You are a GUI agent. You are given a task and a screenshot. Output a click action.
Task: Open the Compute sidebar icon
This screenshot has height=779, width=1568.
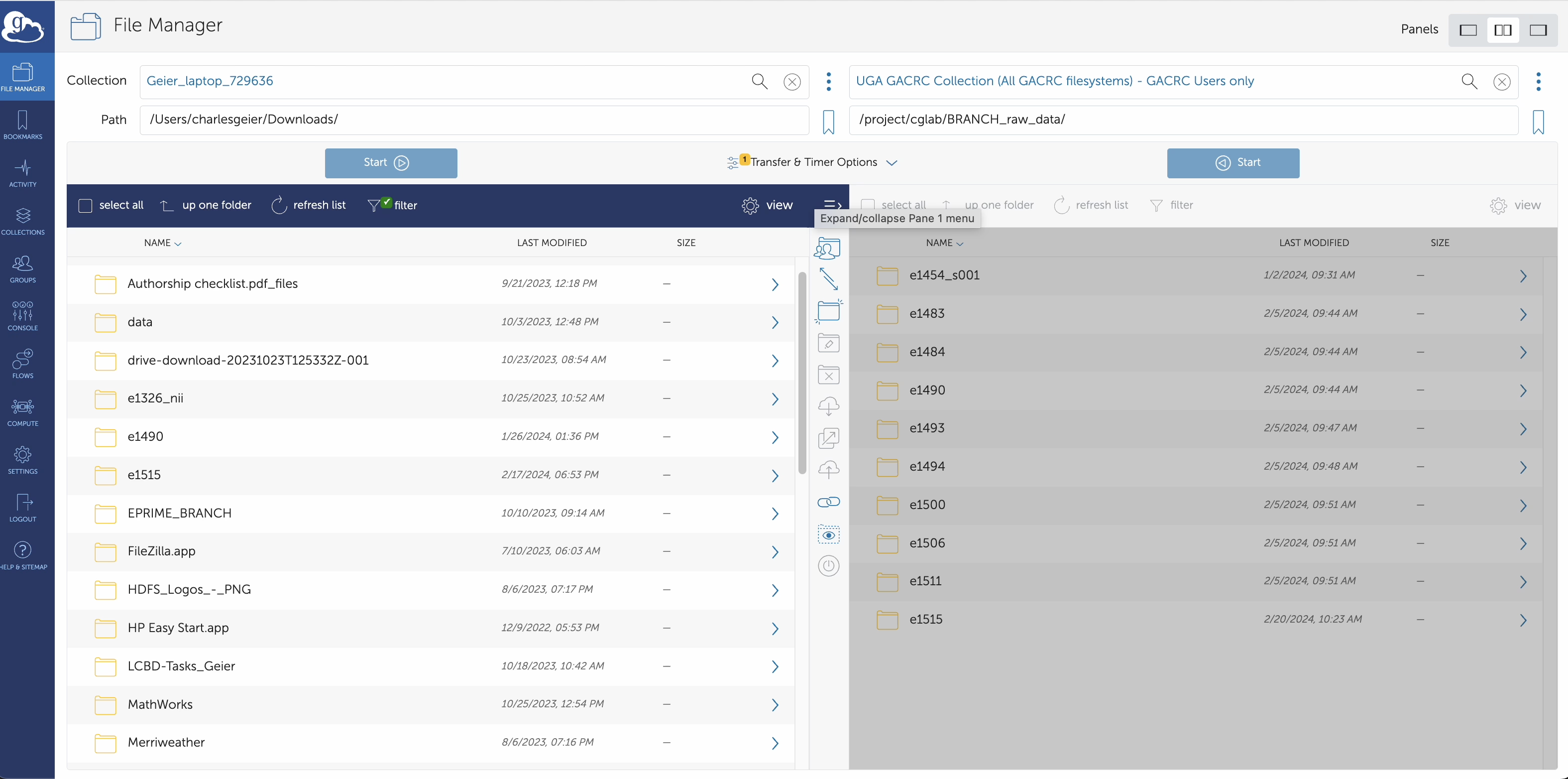[x=23, y=412]
